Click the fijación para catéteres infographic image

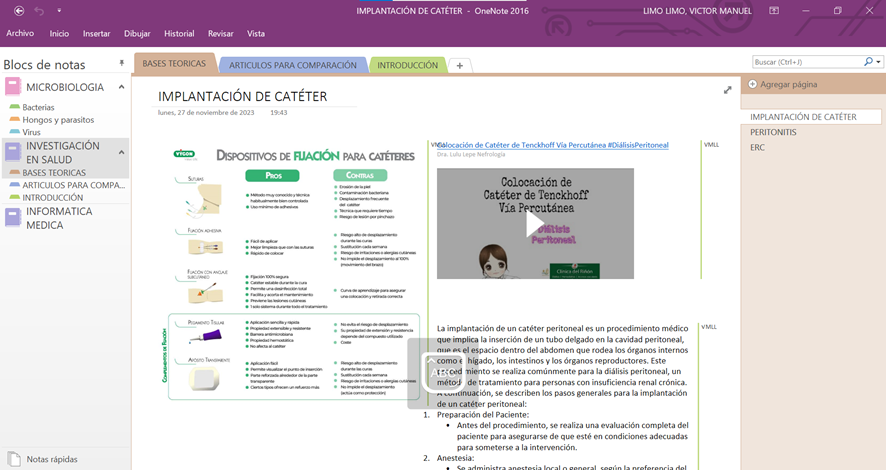click(290, 272)
